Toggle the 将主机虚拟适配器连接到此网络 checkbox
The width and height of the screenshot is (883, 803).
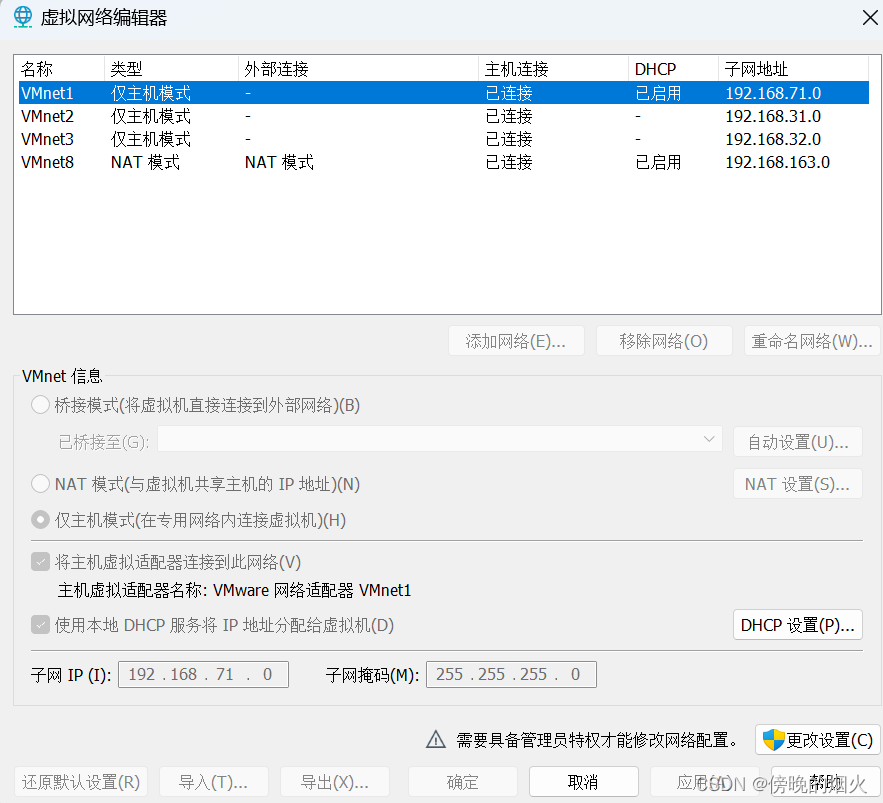40,560
